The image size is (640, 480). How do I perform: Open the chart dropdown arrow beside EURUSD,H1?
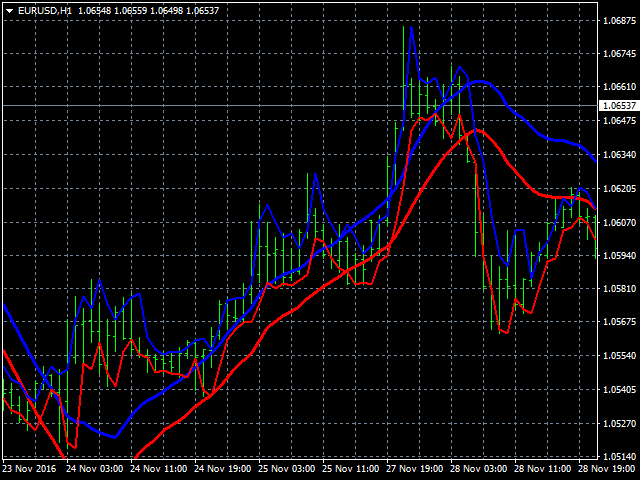[9, 9]
